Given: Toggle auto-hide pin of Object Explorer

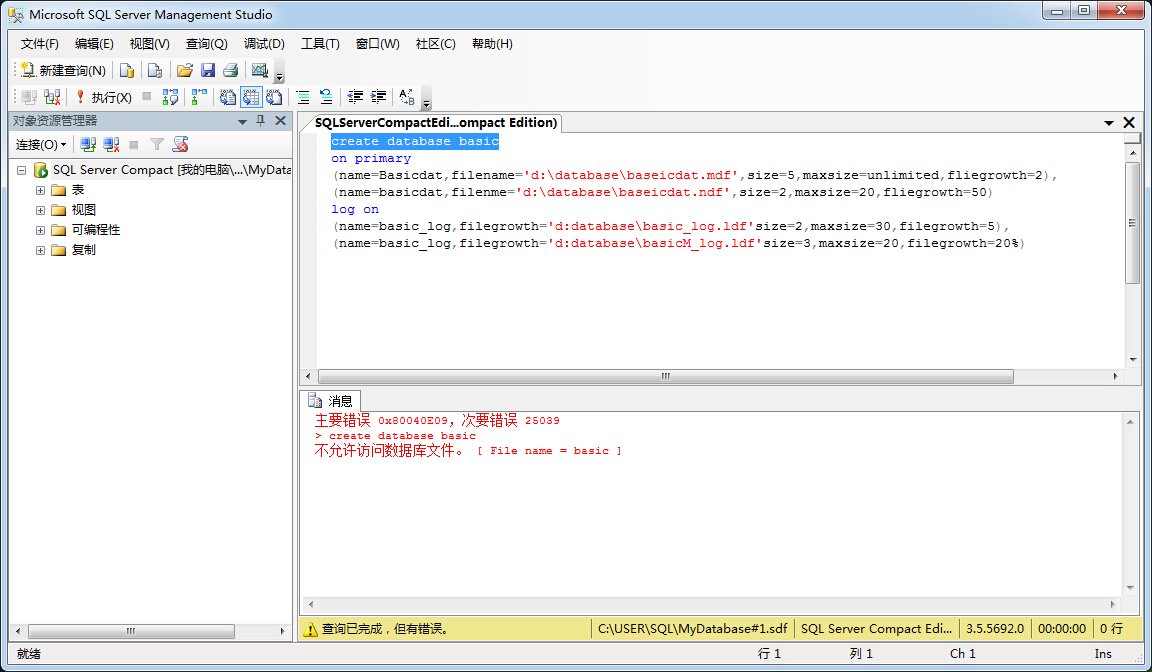Looking at the screenshot, I should [x=260, y=121].
